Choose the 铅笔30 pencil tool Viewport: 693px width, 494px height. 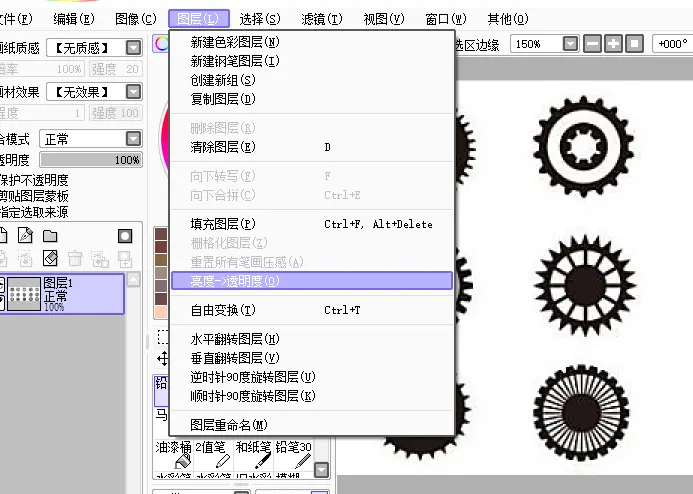[293, 455]
